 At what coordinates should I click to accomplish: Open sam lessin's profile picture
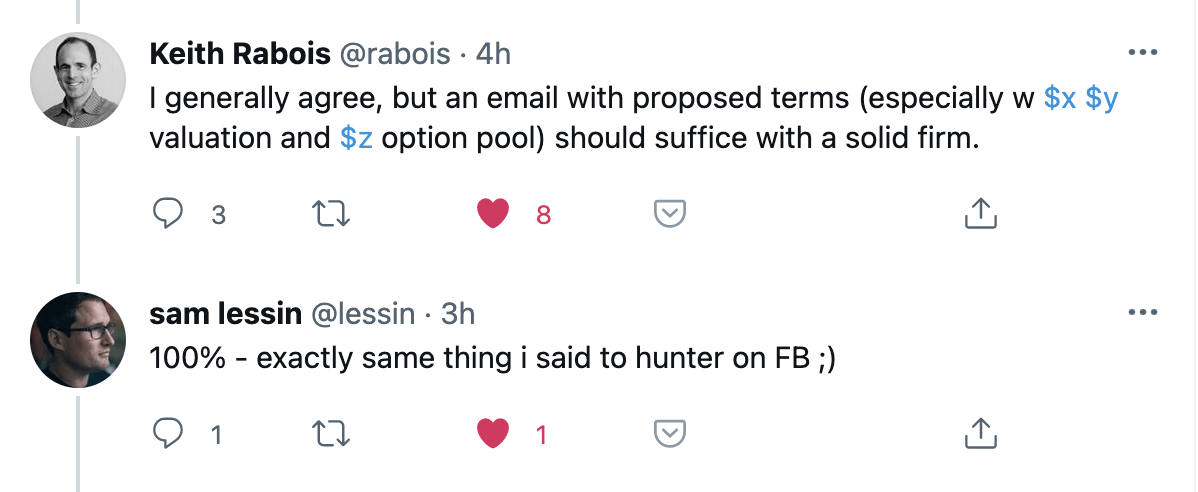(79, 340)
